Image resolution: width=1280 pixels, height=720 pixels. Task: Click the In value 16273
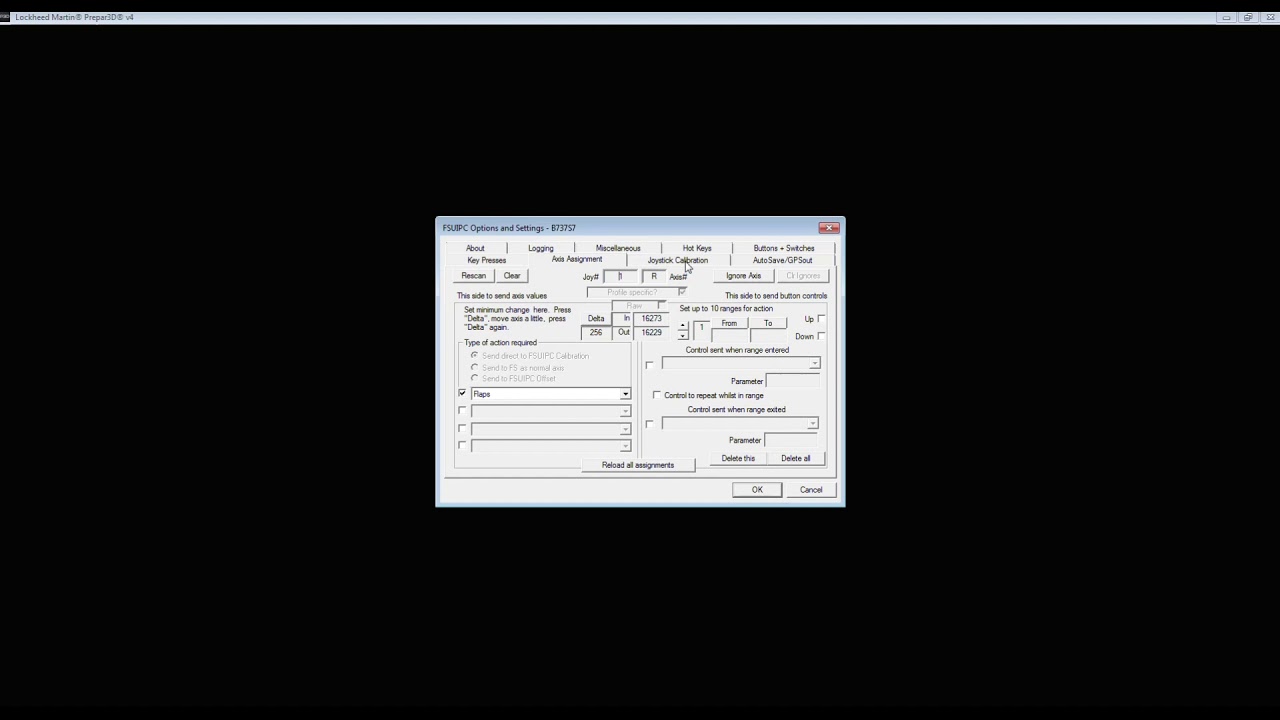coord(652,318)
